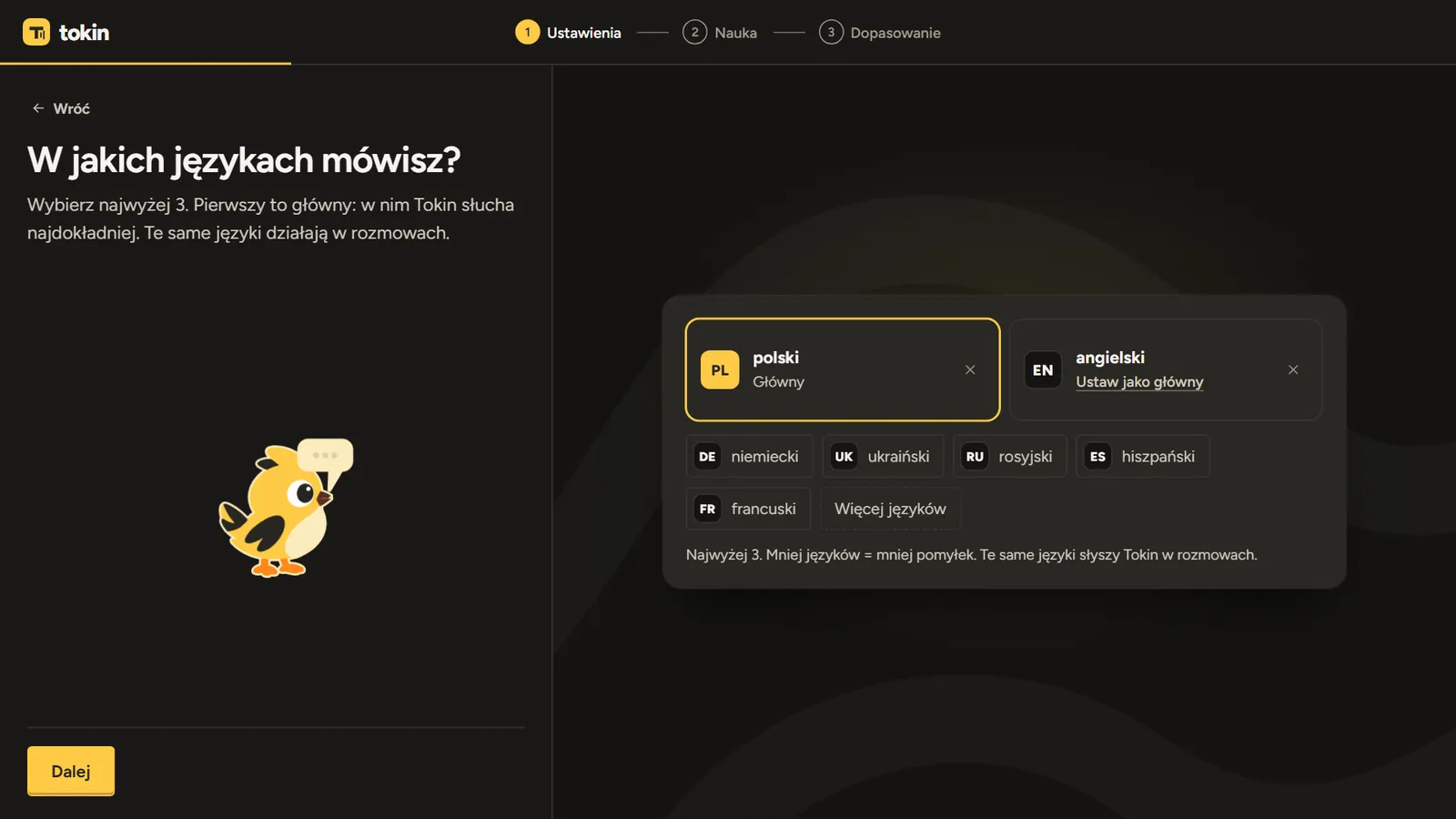
Task: Select the francuski language chip
Action: (748, 509)
